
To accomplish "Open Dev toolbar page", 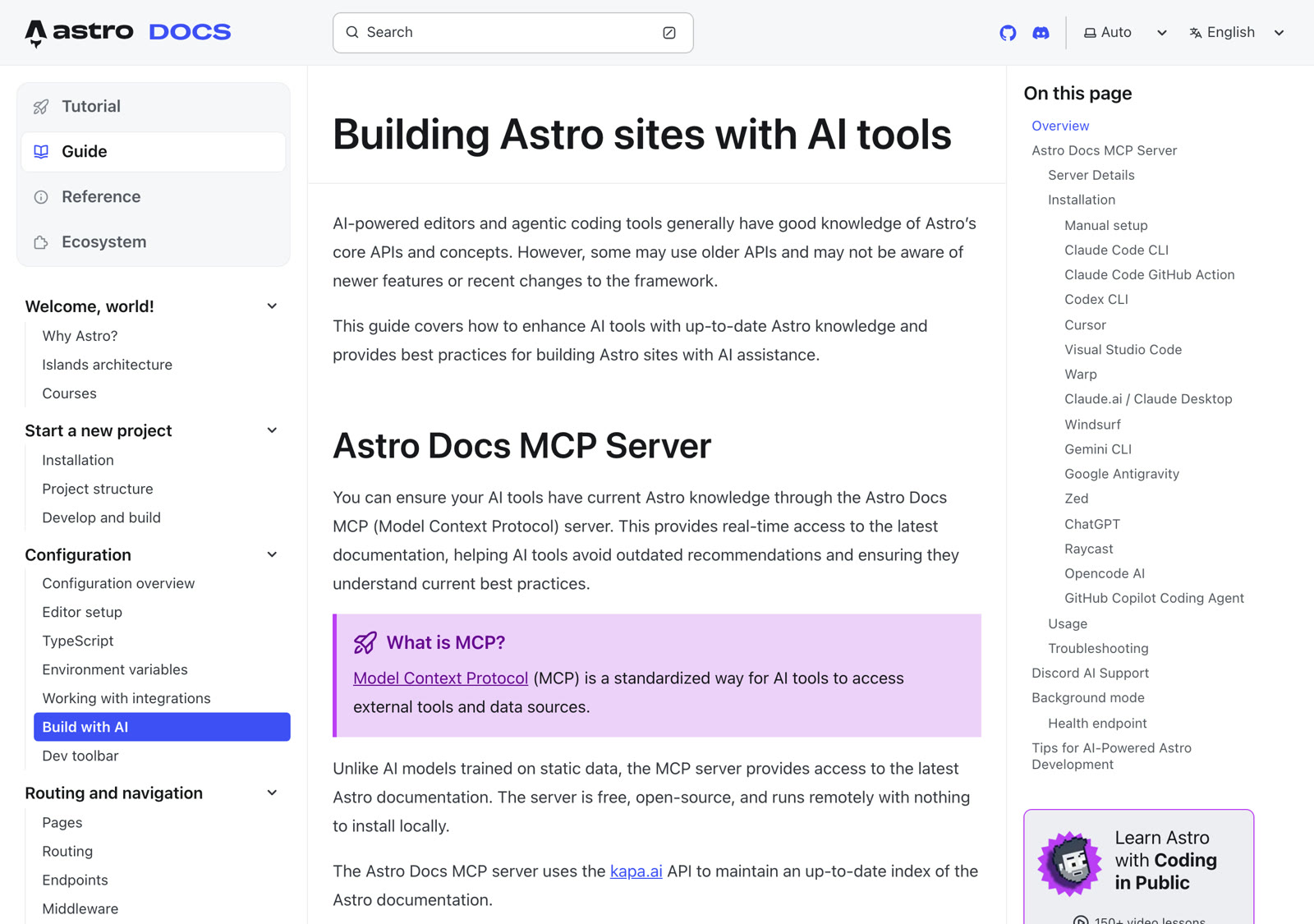I will coord(80,756).
